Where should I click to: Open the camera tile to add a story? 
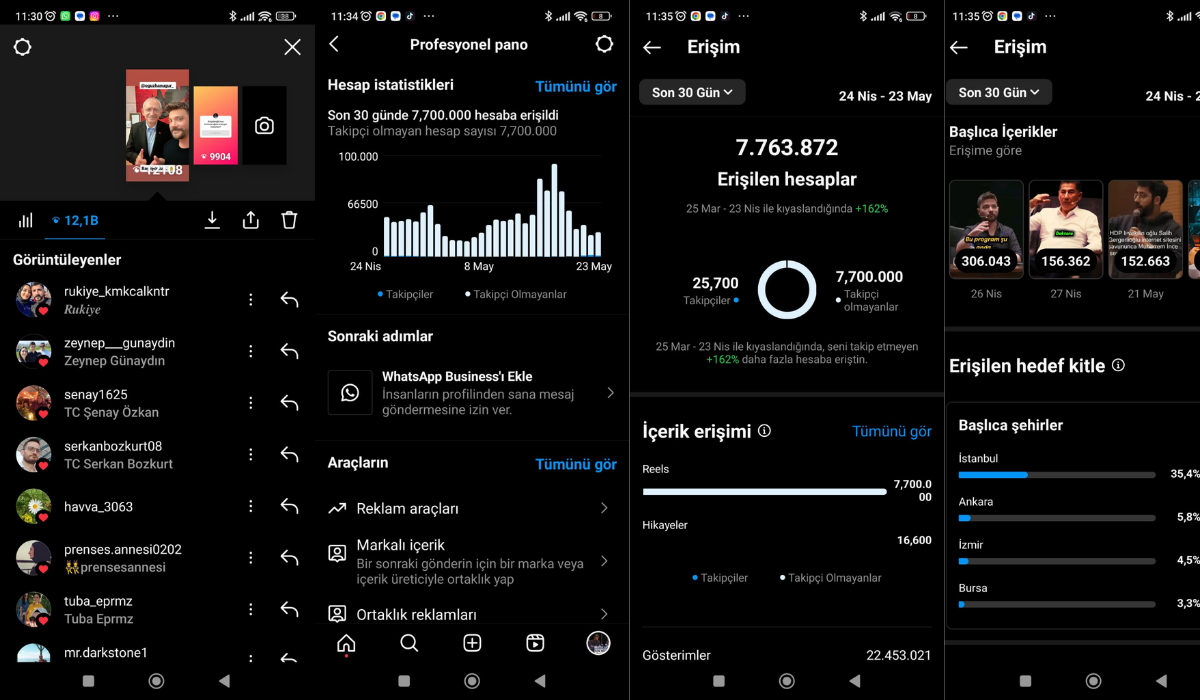tap(264, 126)
